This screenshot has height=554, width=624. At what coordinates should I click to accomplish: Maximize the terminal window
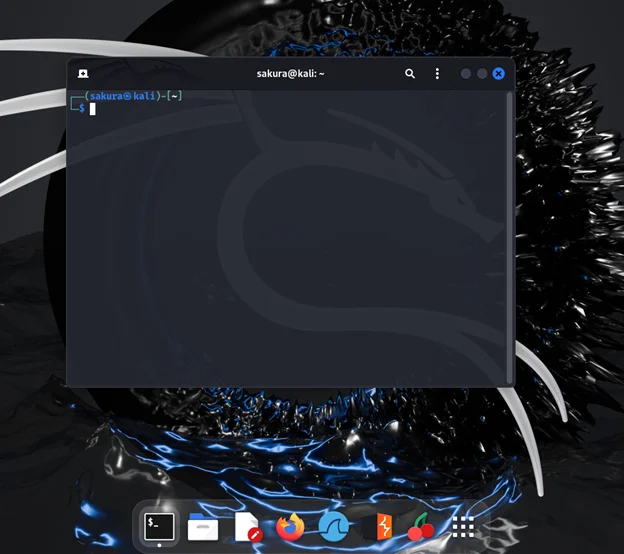tap(482, 74)
